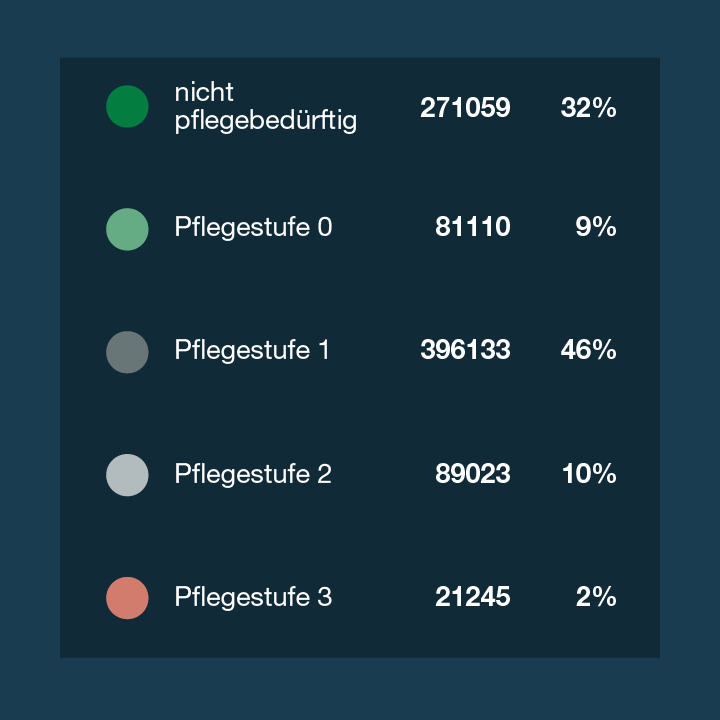This screenshot has height=720, width=720.
Task: Click the 2% percentage
Action: coord(596,596)
